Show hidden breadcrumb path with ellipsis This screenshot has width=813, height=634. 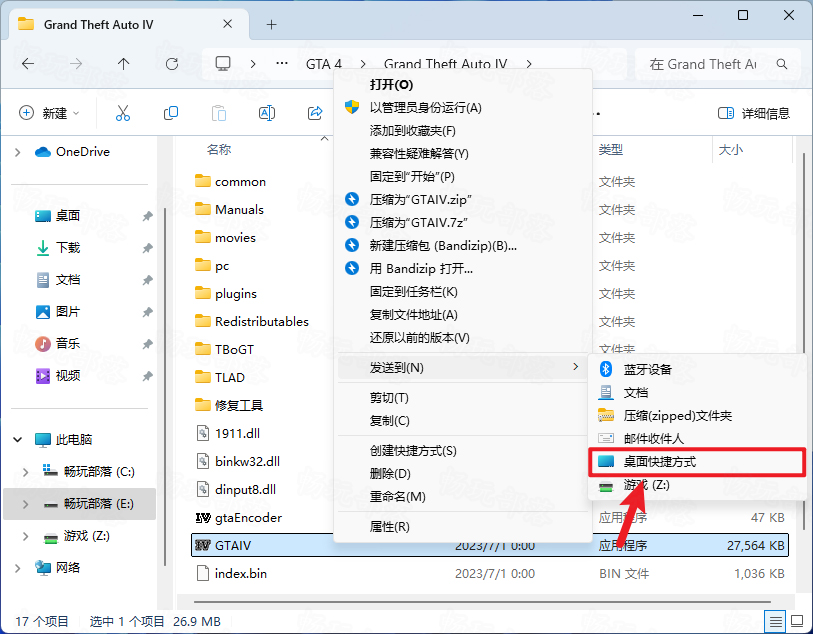pos(282,64)
